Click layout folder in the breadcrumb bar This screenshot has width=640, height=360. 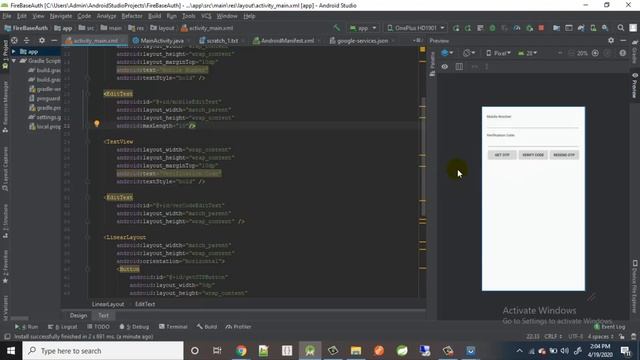pos(162,28)
